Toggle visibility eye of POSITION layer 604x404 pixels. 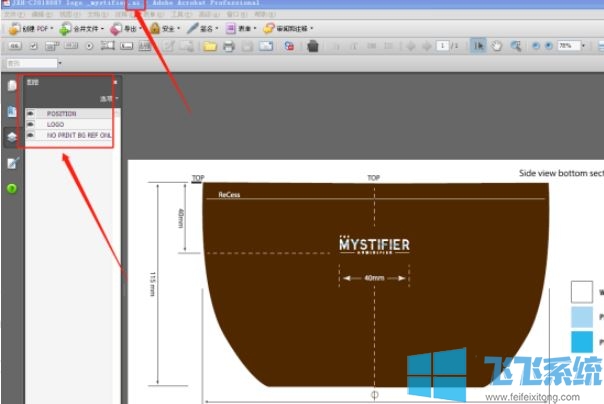point(30,113)
